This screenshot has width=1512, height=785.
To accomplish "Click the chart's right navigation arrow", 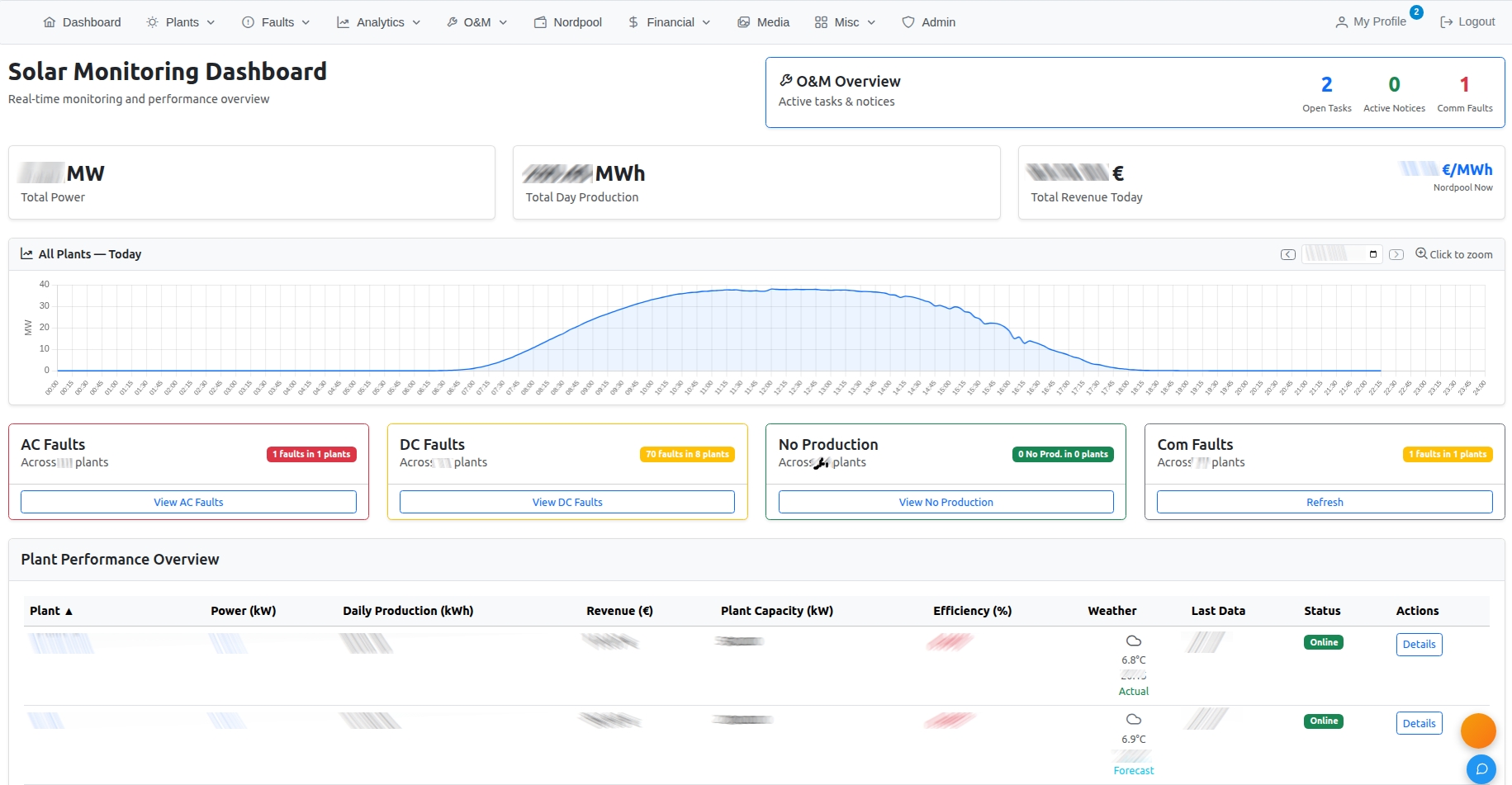I will 1396,254.
